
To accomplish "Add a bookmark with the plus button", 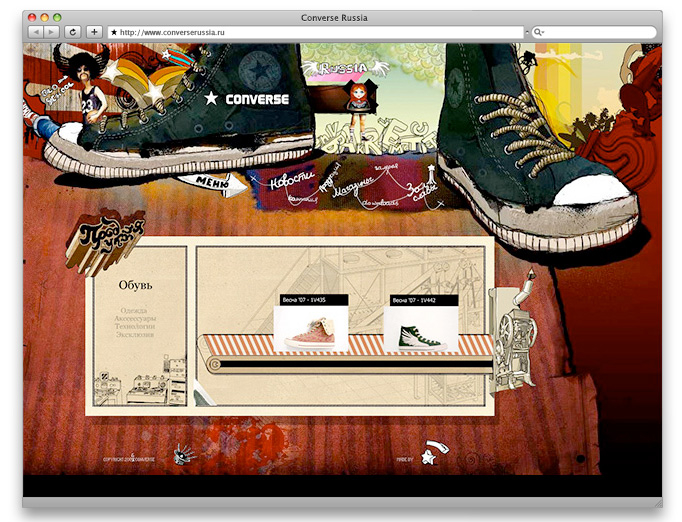I will pos(94,32).
